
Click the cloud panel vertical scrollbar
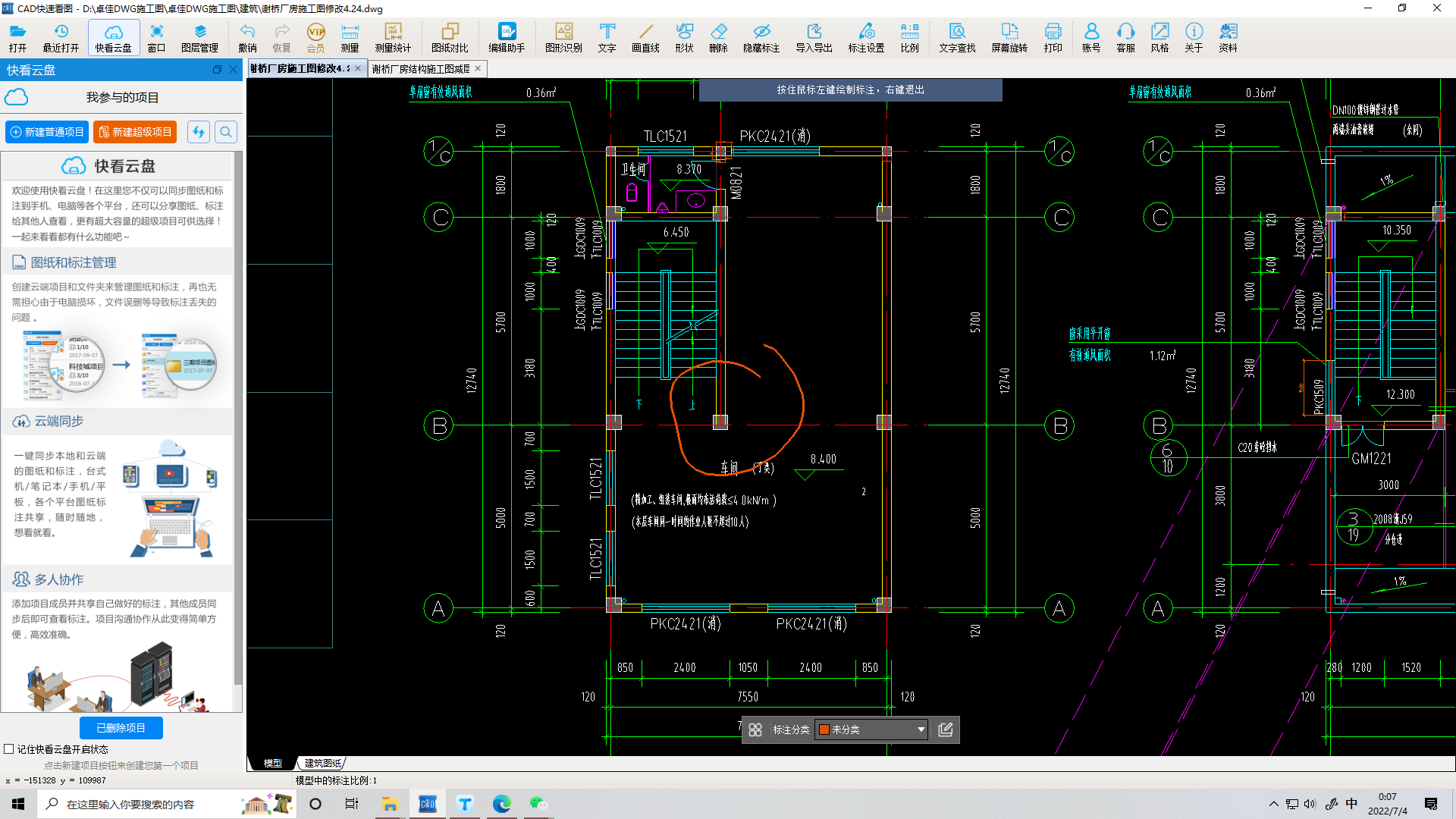238,417
